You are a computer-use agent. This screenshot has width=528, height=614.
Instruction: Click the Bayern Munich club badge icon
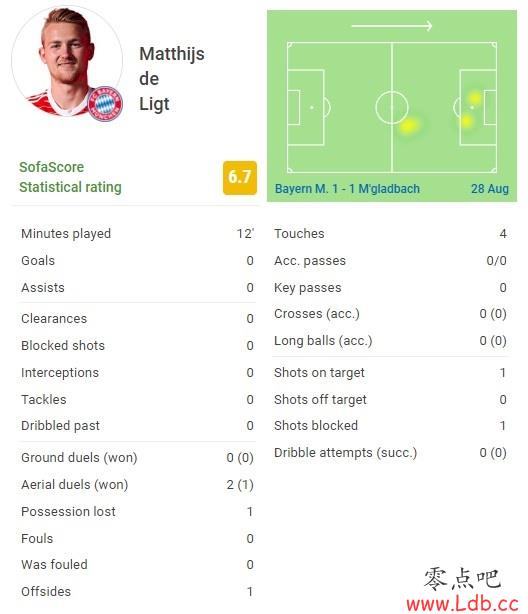point(105,104)
